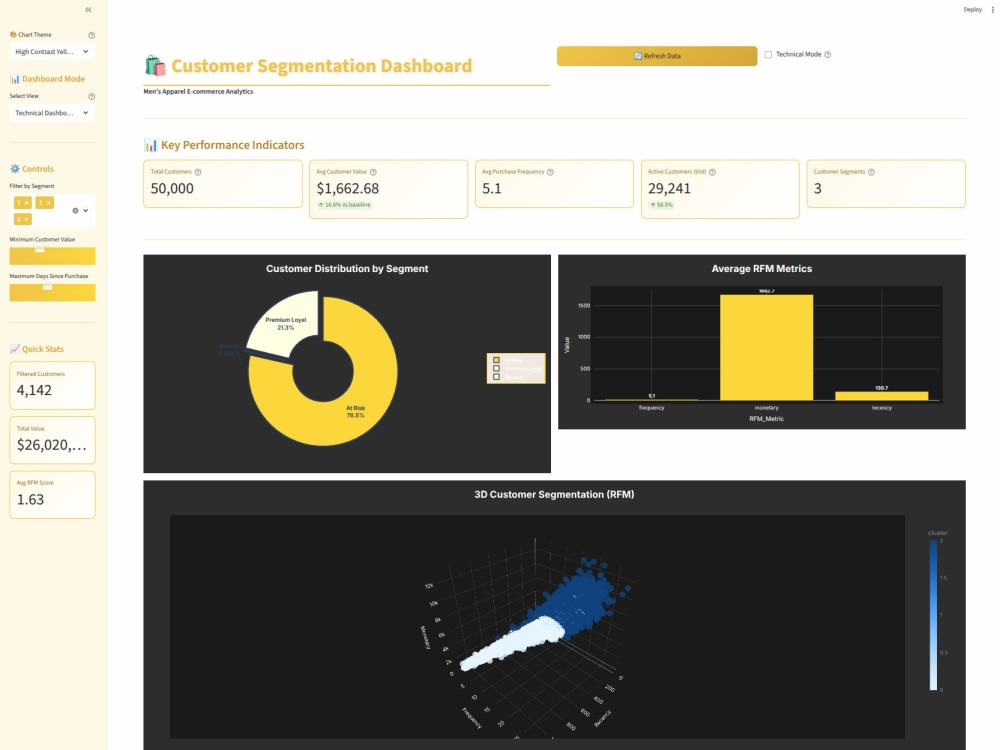This screenshot has height=750, width=1000.
Task: Remove segment tag 1 from the filter
Action: [x=48, y=203]
